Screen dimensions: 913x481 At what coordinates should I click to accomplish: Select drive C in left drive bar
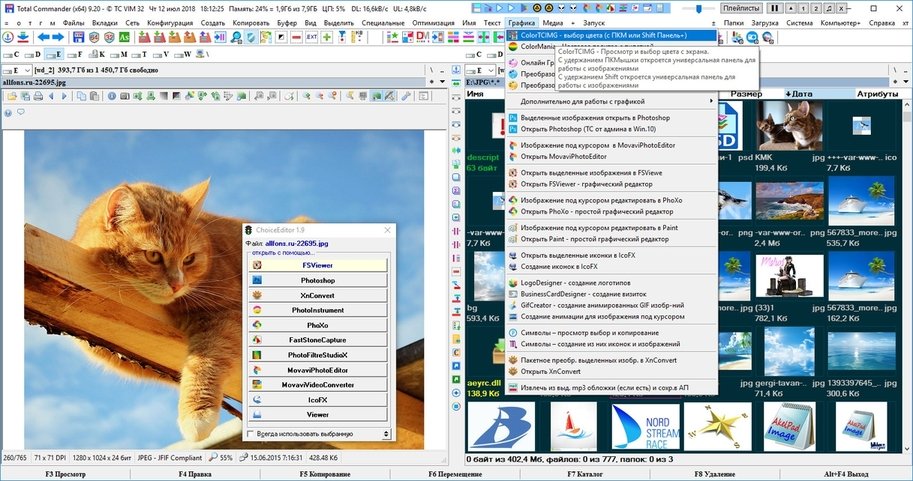11,54
